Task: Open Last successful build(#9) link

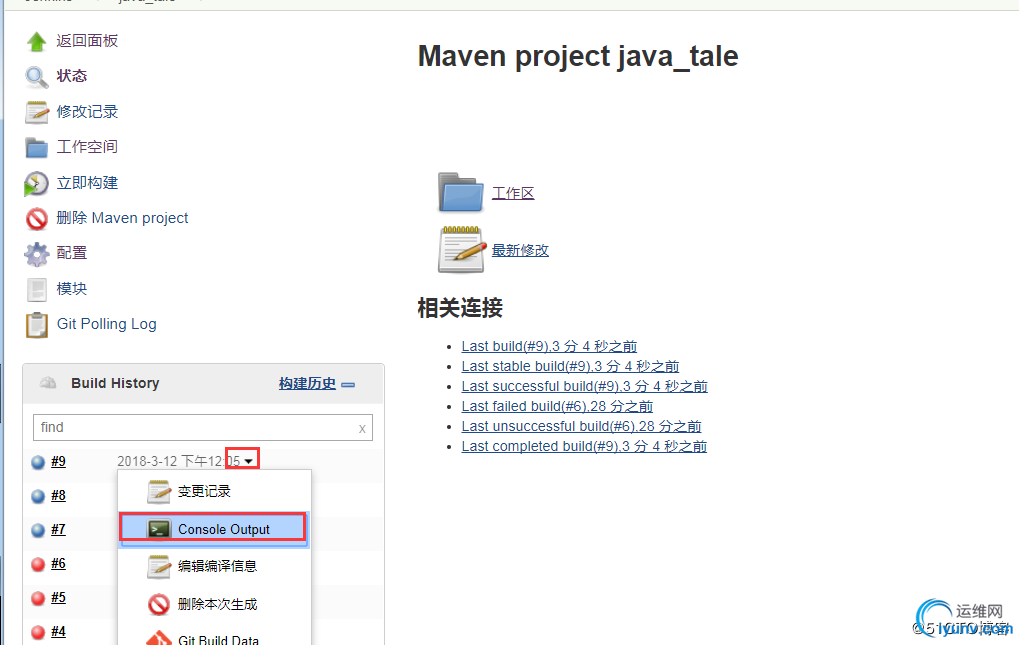Action: point(584,386)
